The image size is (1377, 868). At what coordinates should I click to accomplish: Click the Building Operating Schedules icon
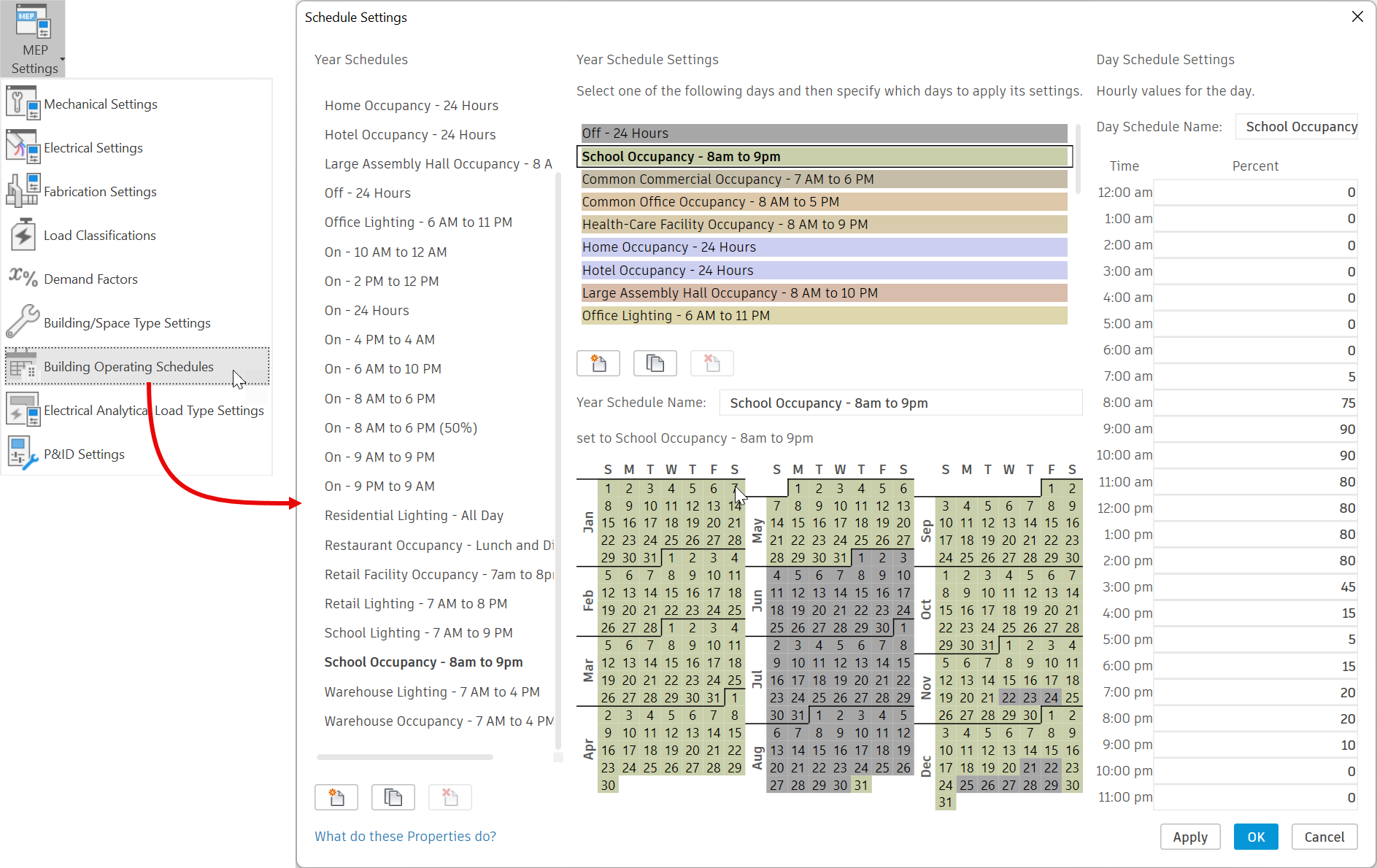pos(23,365)
